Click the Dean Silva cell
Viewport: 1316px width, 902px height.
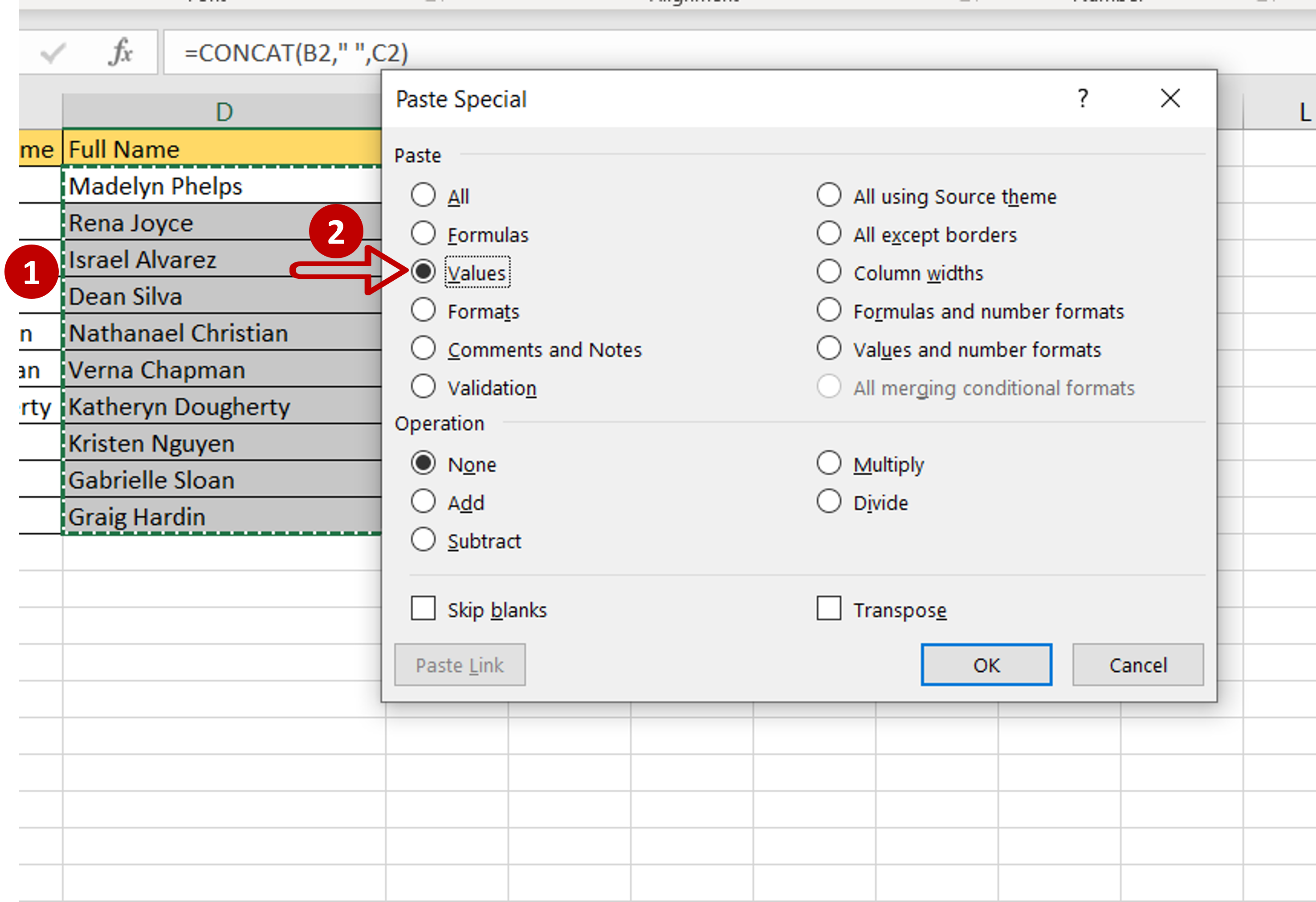(222, 296)
